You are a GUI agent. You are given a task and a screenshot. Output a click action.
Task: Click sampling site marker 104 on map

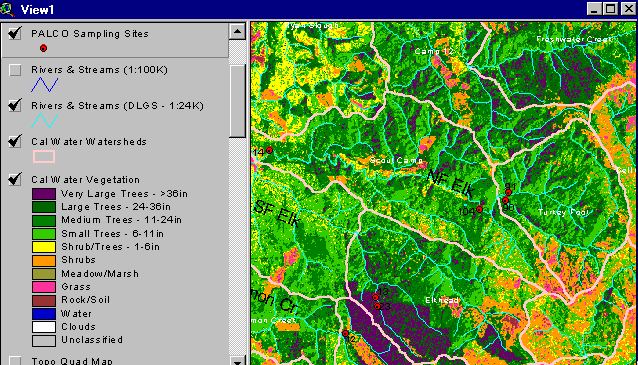tap(479, 209)
